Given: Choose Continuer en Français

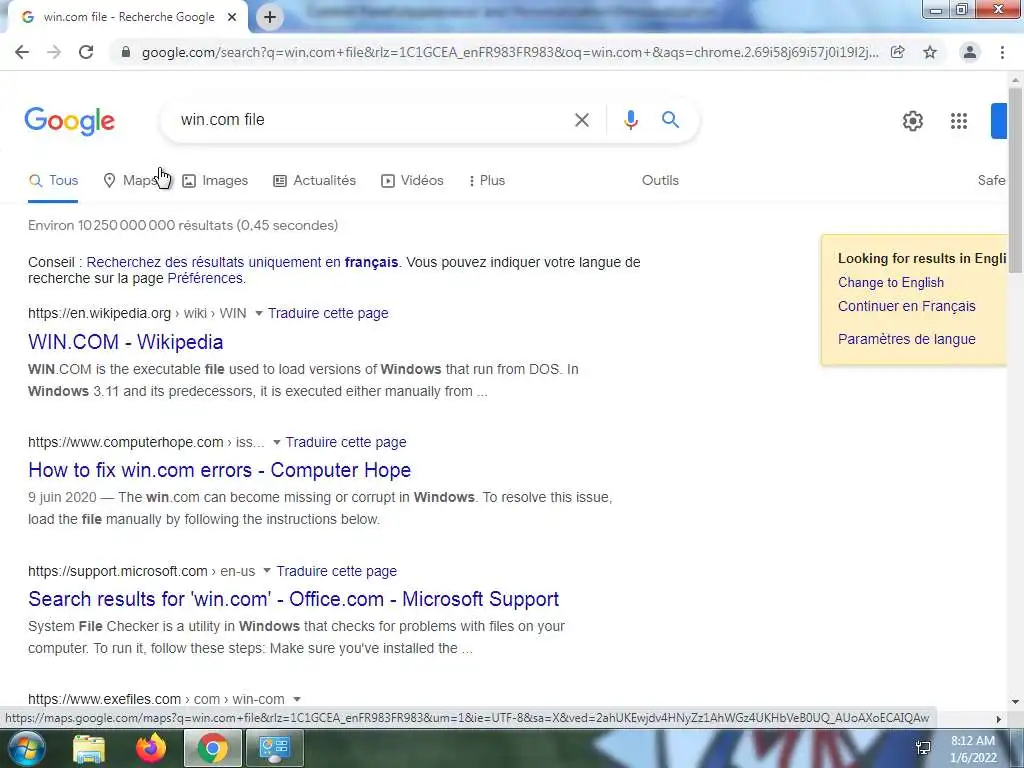Looking at the screenshot, I should tap(906, 306).
